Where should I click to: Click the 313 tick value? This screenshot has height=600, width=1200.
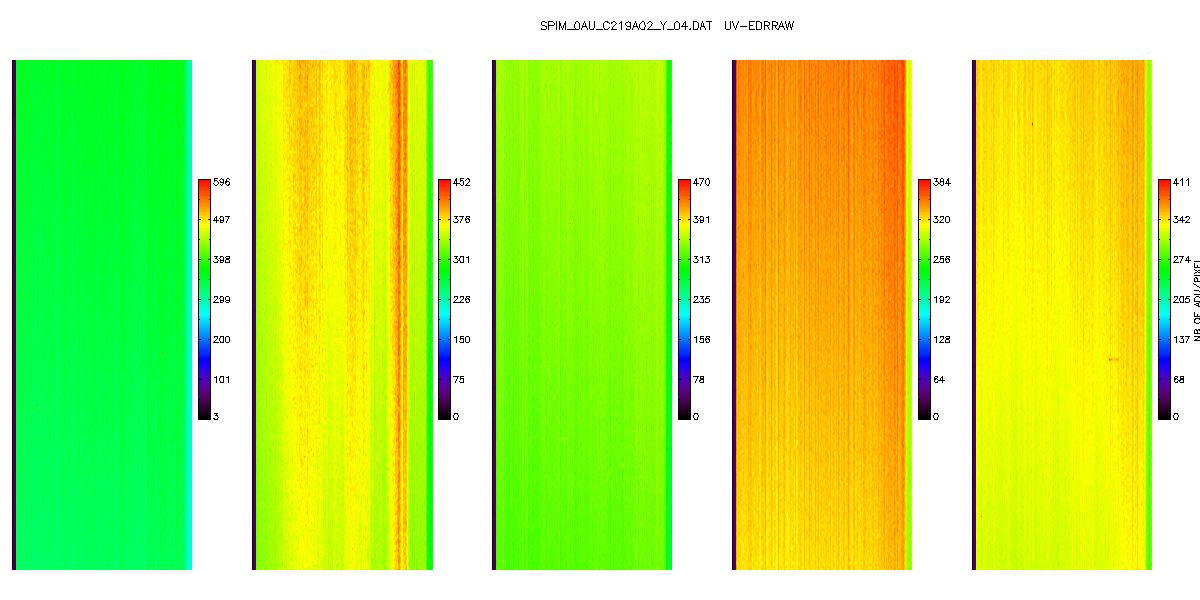(x=701, y=259)
